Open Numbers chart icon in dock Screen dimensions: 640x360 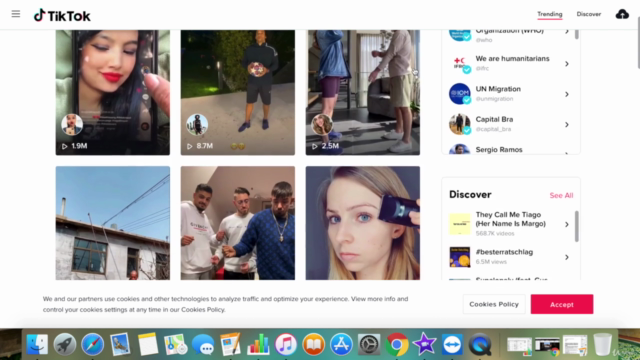coord(258,344)
